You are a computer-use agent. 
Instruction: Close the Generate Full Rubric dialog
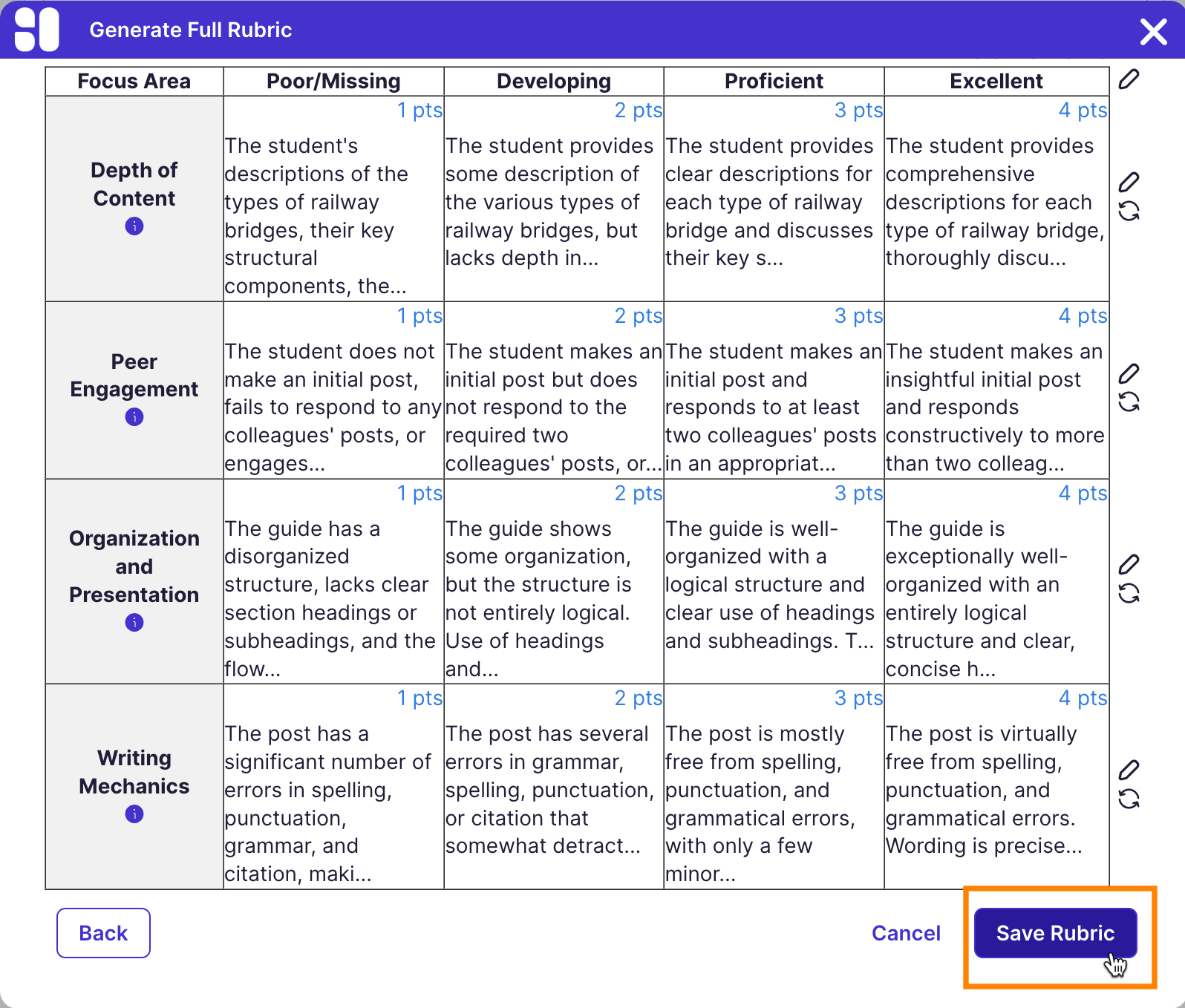[1153, 31]
